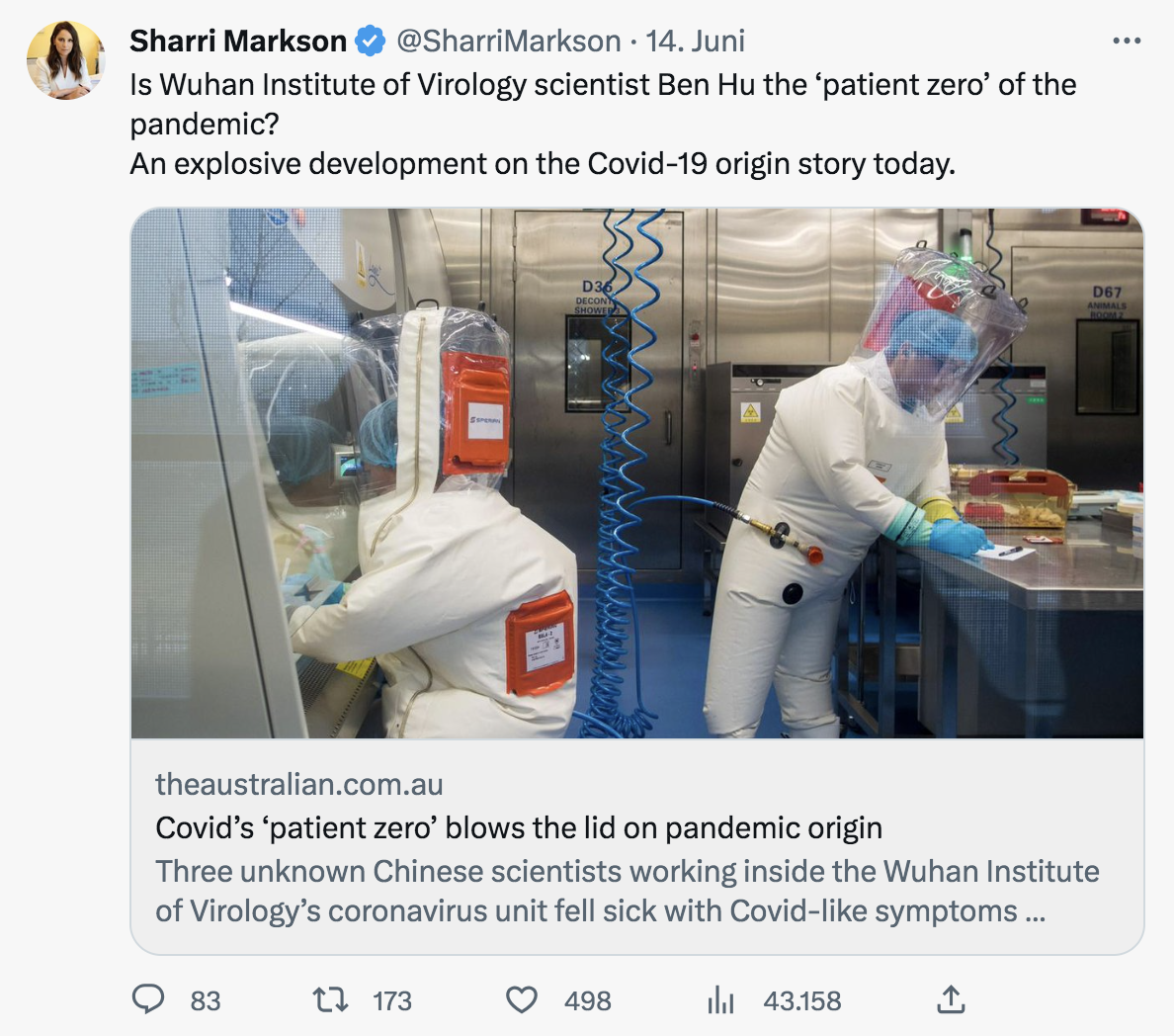Click the reply count 83

point(206,1000)
